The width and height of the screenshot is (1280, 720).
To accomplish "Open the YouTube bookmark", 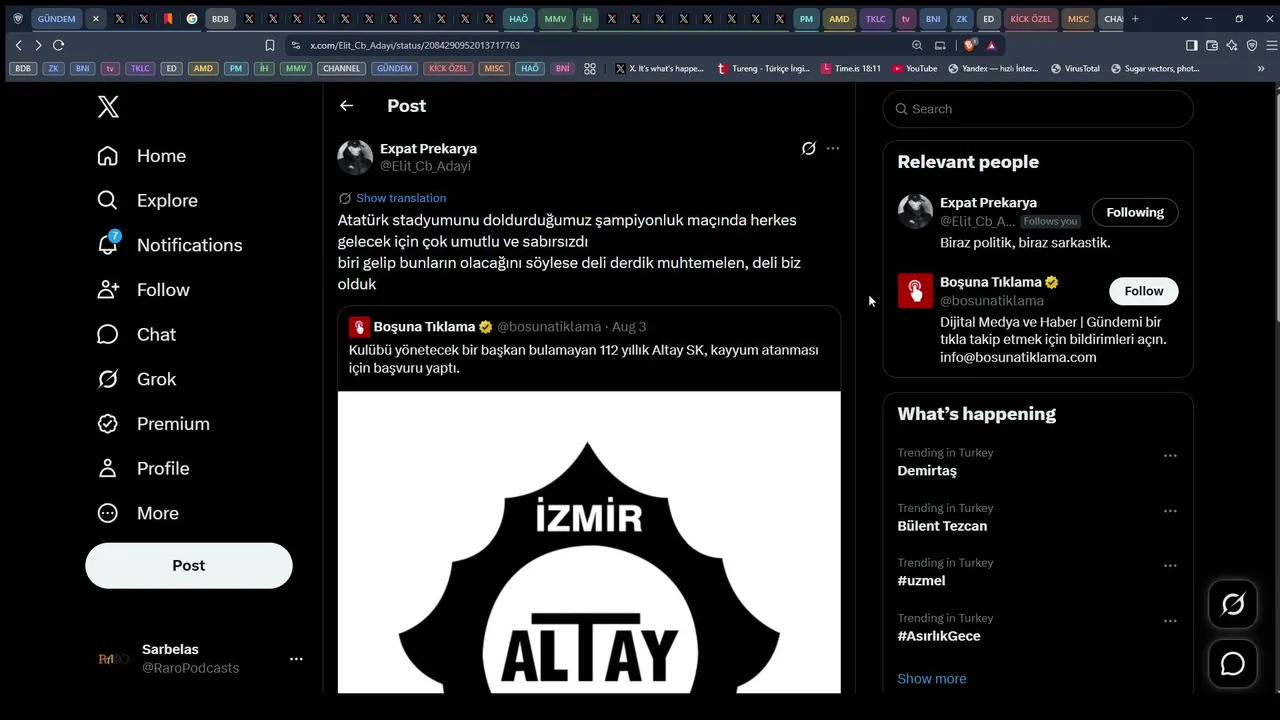I will click(x=914, y=69).
